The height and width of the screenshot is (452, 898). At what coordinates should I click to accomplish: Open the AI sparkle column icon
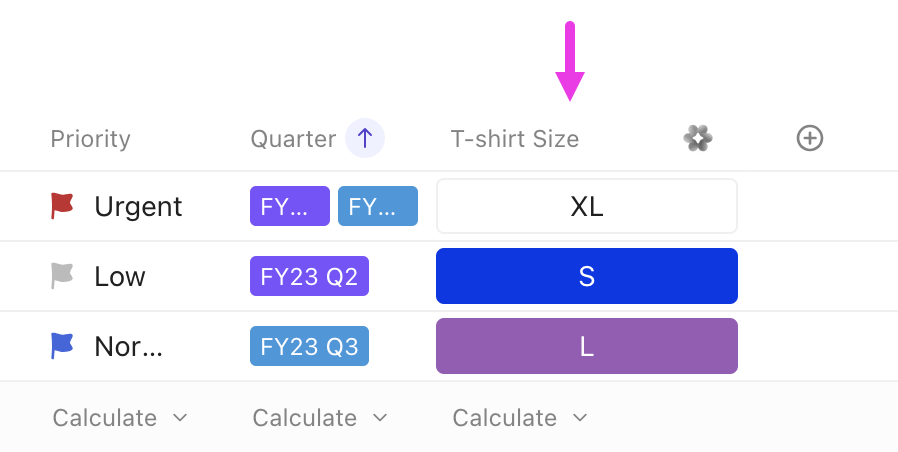698,139
